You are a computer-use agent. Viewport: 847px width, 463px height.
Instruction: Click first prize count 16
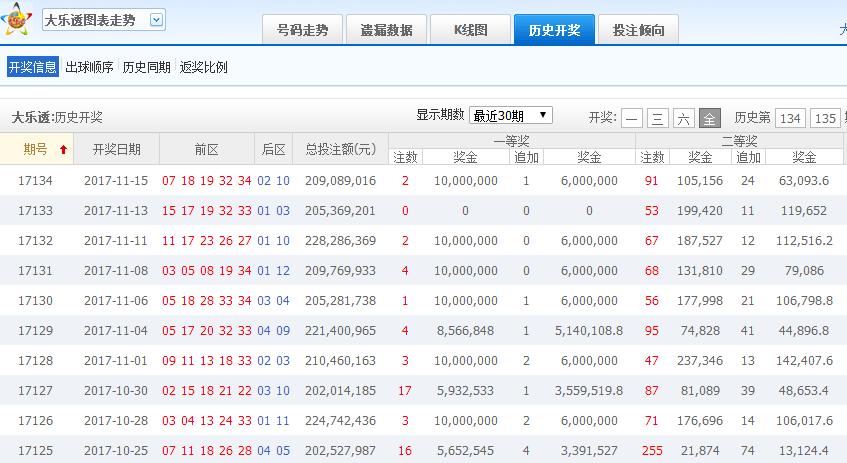[x=405, y=451]
